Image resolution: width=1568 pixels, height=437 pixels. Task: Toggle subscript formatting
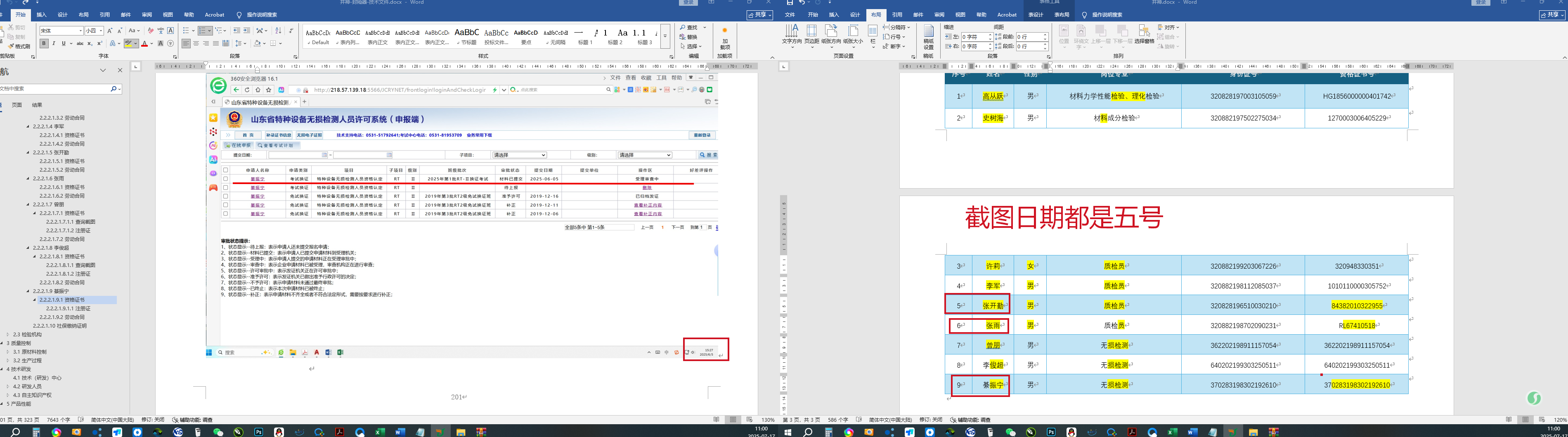[90, 44]
